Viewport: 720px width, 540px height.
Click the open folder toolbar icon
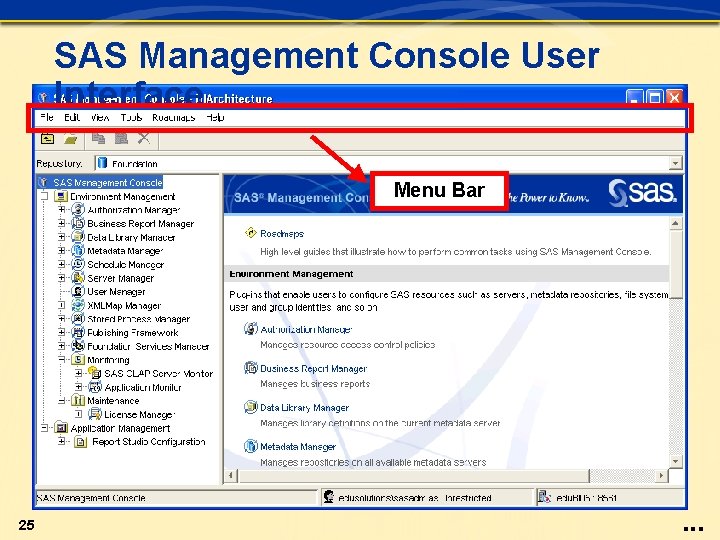(71, 138)
